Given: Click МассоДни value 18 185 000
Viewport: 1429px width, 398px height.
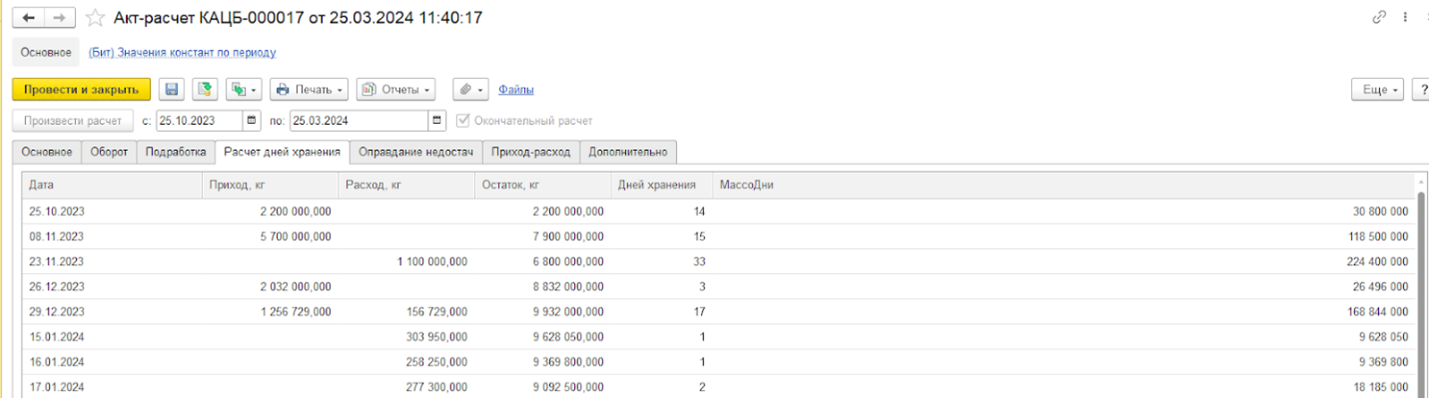Looking at the screenshot, I should (1381, 386).
